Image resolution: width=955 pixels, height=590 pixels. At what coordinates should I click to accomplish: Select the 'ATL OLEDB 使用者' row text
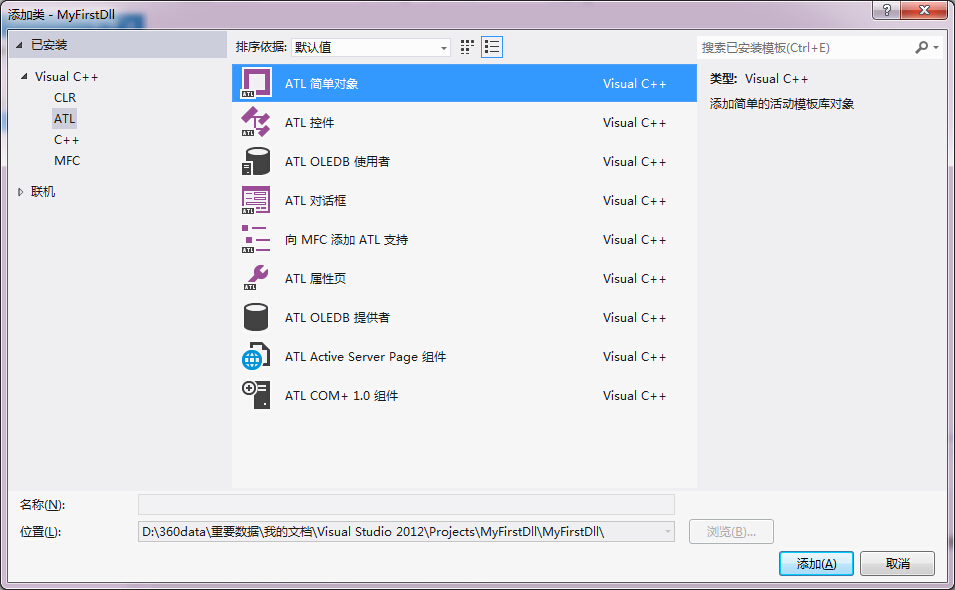[x=337, y=161]
